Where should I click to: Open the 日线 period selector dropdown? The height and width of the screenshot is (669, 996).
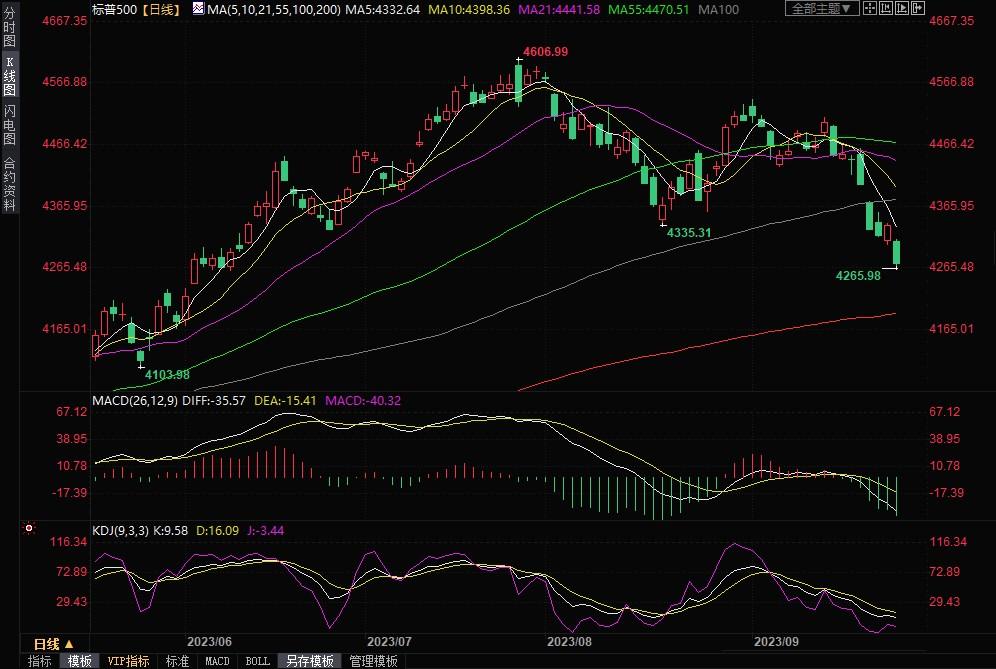click(x=54, y=644)
